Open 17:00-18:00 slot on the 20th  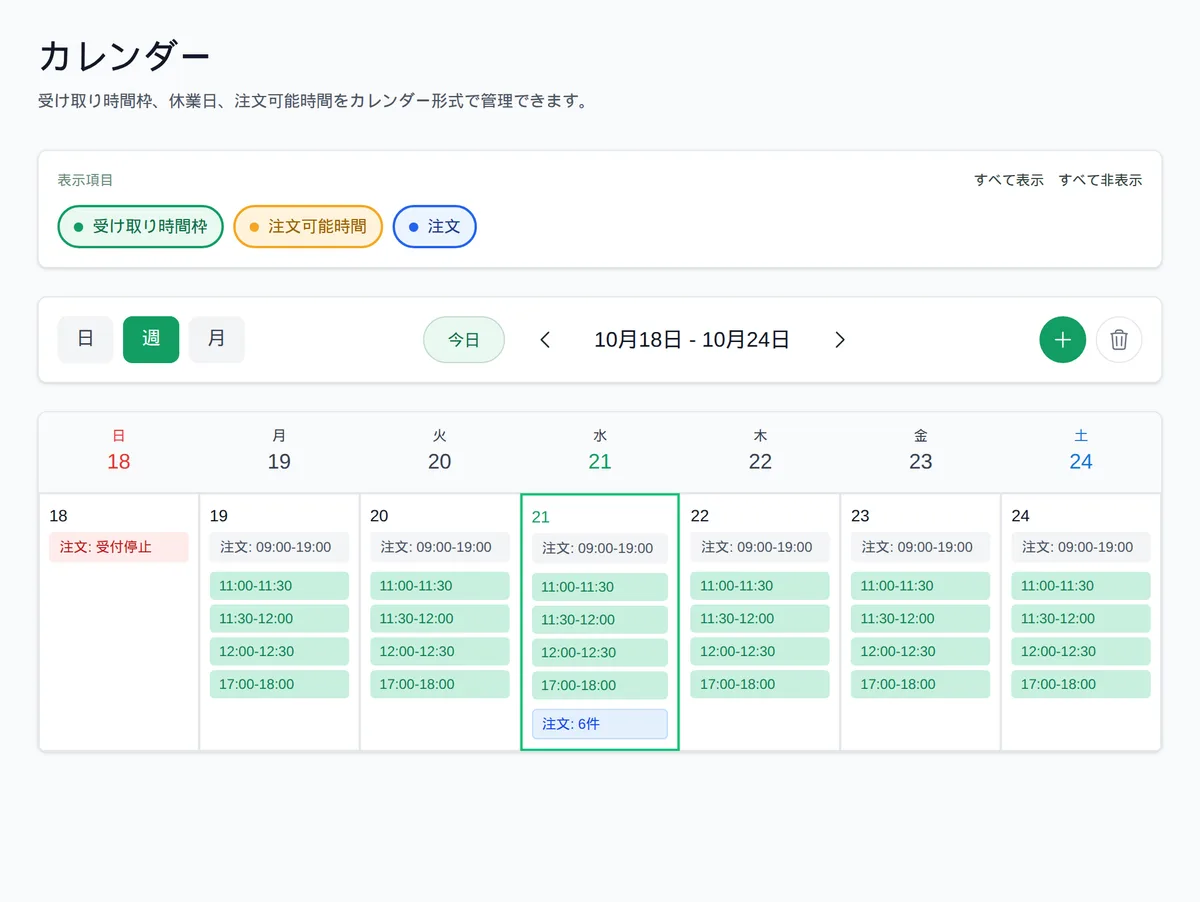(x=440, y=685)
